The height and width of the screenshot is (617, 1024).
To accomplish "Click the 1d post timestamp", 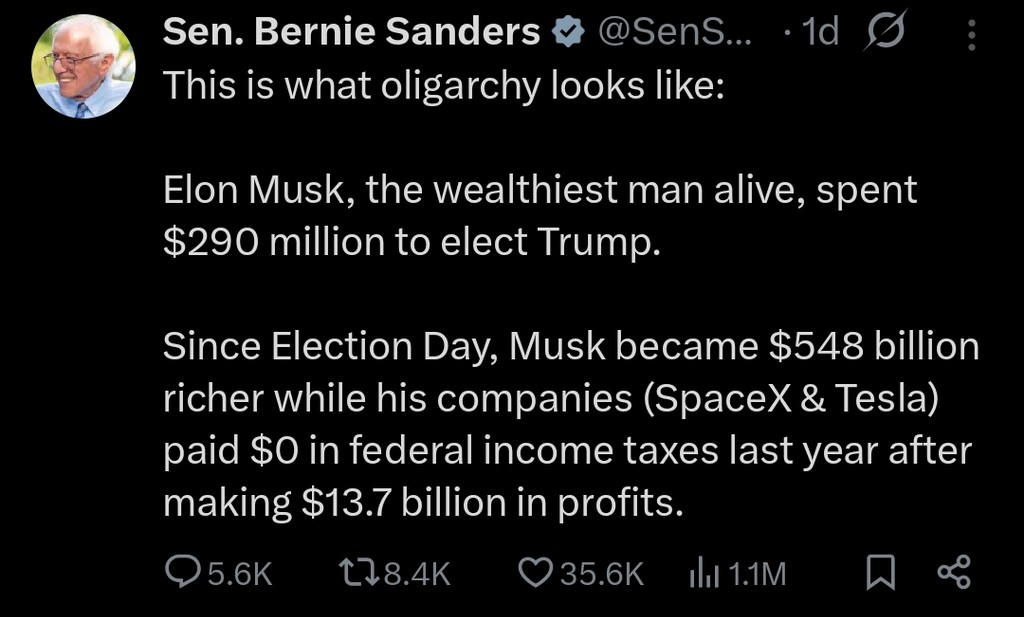I will pos(821,33).
